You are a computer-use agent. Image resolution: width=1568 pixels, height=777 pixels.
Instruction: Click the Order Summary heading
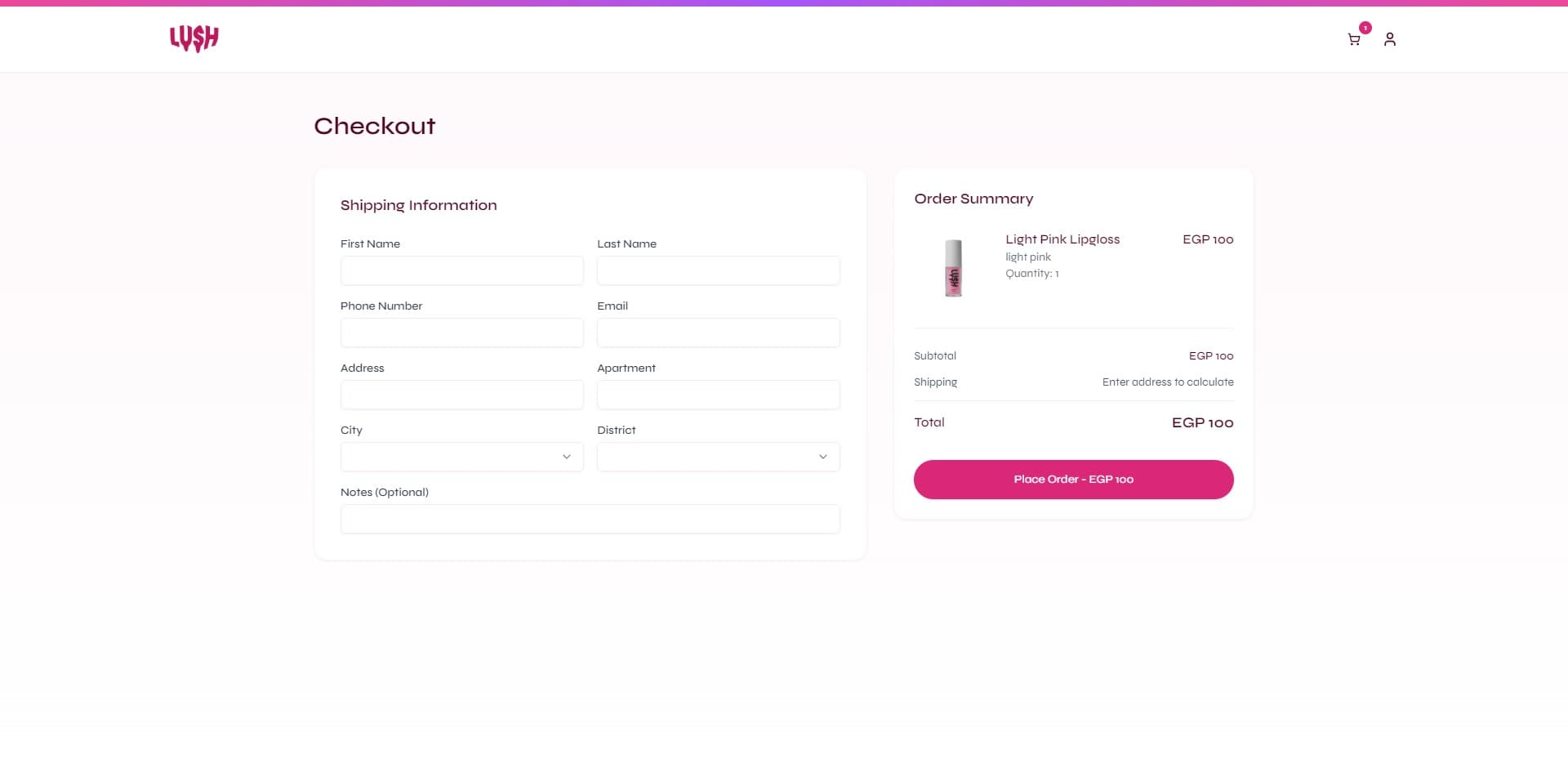click(x=973, y=199)
